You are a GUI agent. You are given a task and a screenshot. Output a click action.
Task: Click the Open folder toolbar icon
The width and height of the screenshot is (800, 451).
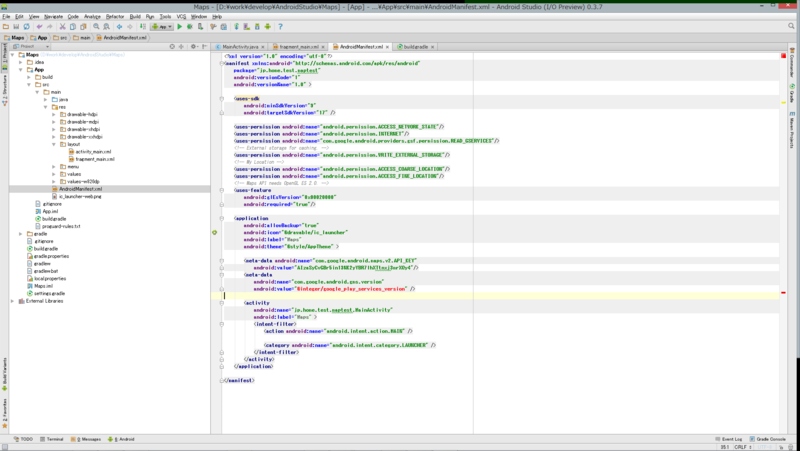[x=6, y=27]
